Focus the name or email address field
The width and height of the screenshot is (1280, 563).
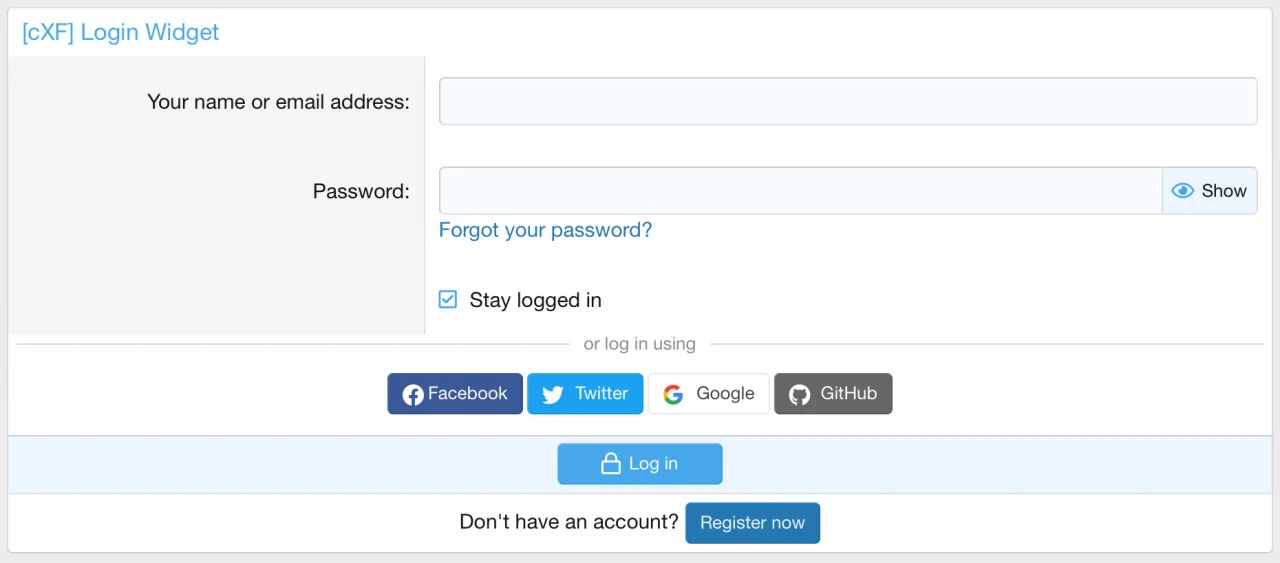[x=847, y=101]
